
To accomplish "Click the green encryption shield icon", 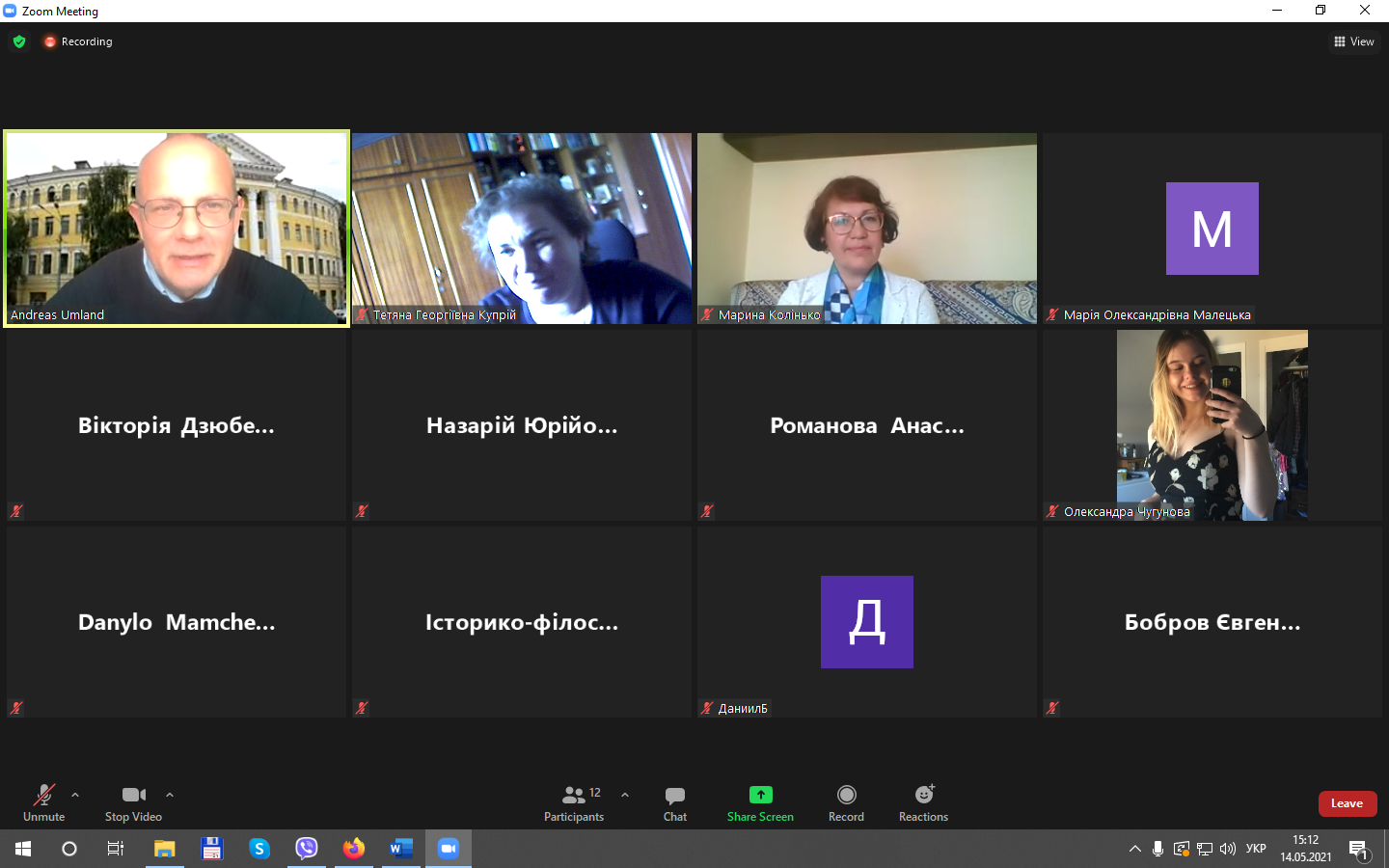I will (19, 41).
